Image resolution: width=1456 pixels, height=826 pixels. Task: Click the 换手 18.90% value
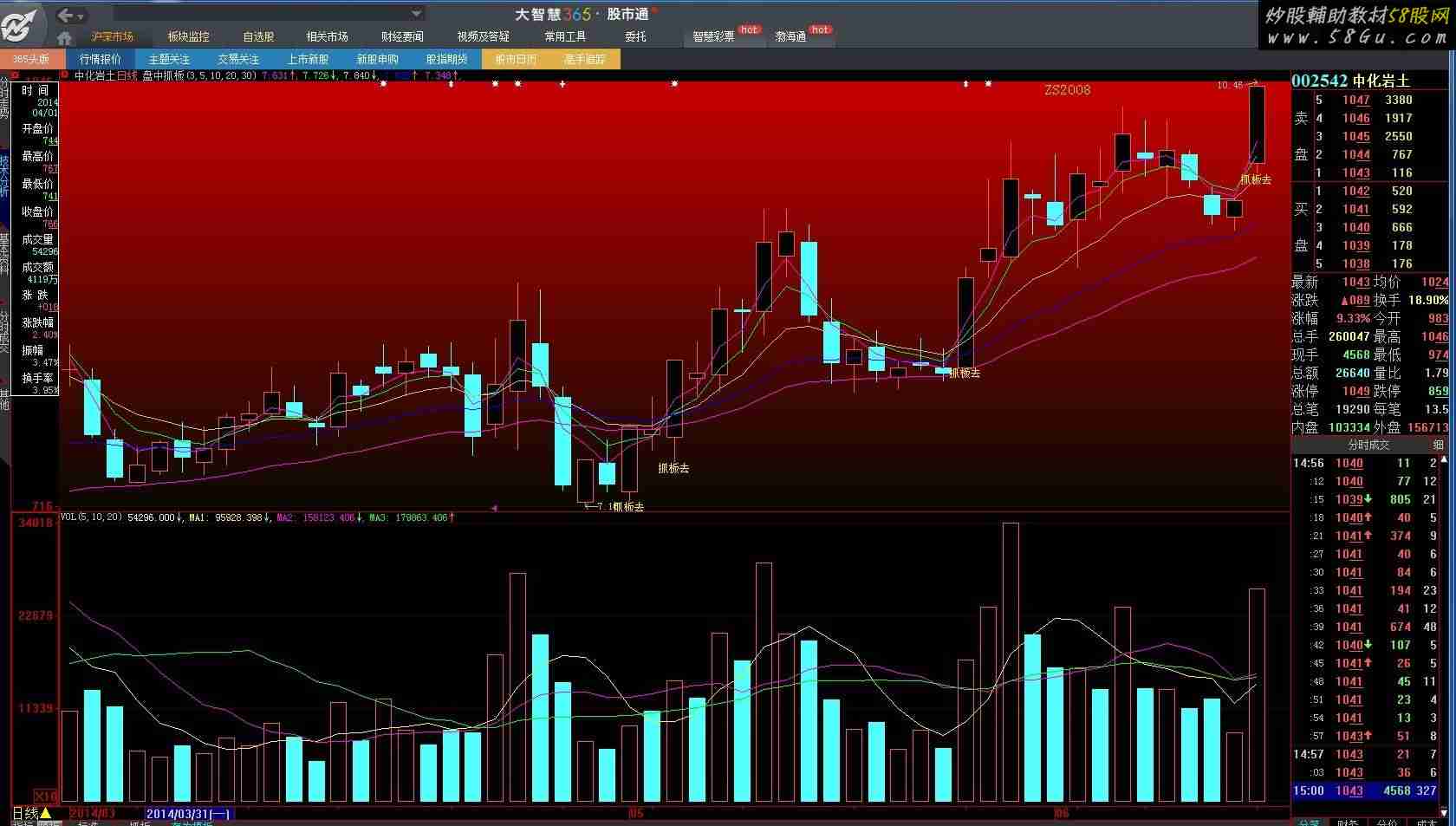coord(1428,300)
